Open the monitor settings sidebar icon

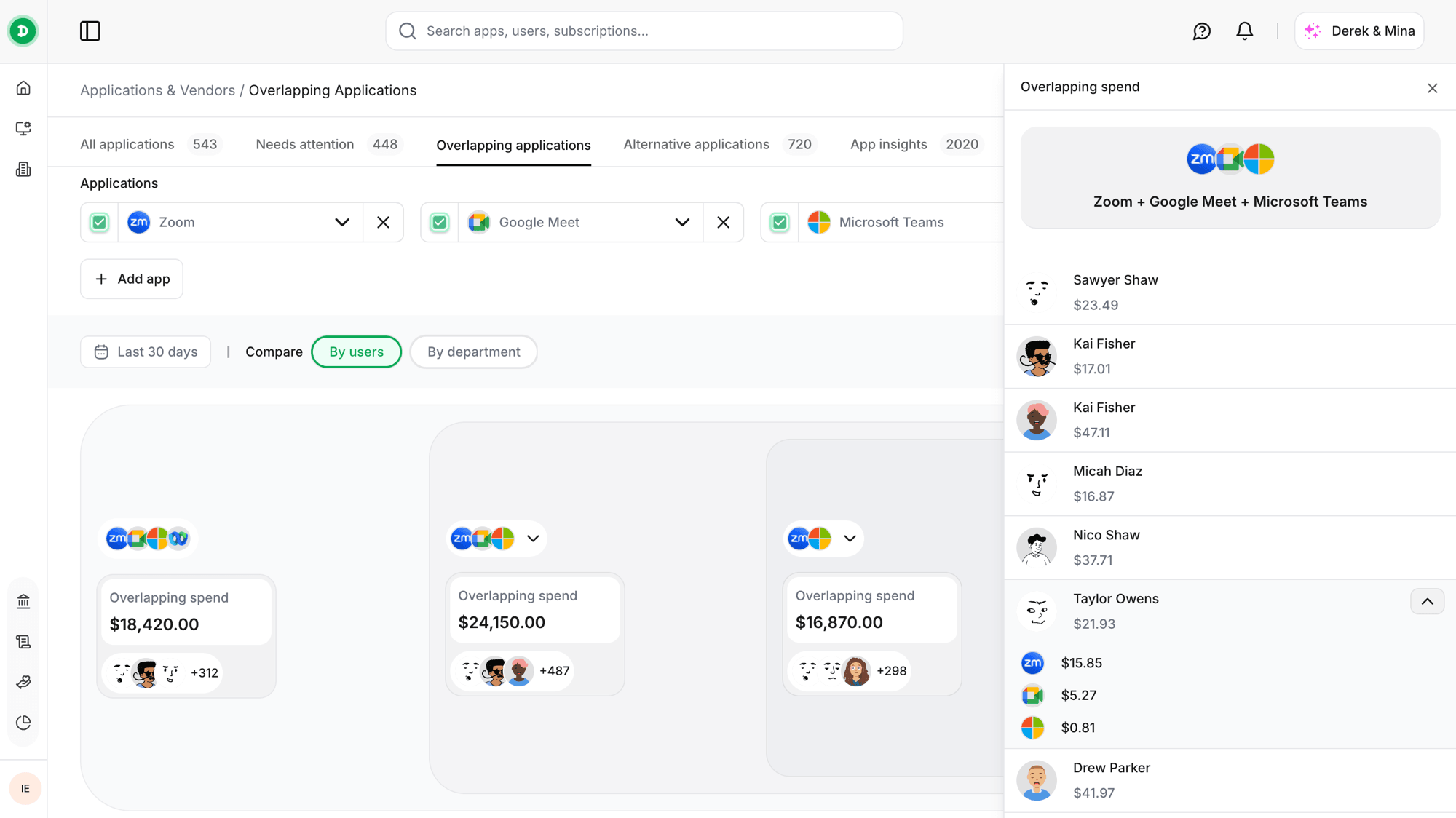pos(23,129)
